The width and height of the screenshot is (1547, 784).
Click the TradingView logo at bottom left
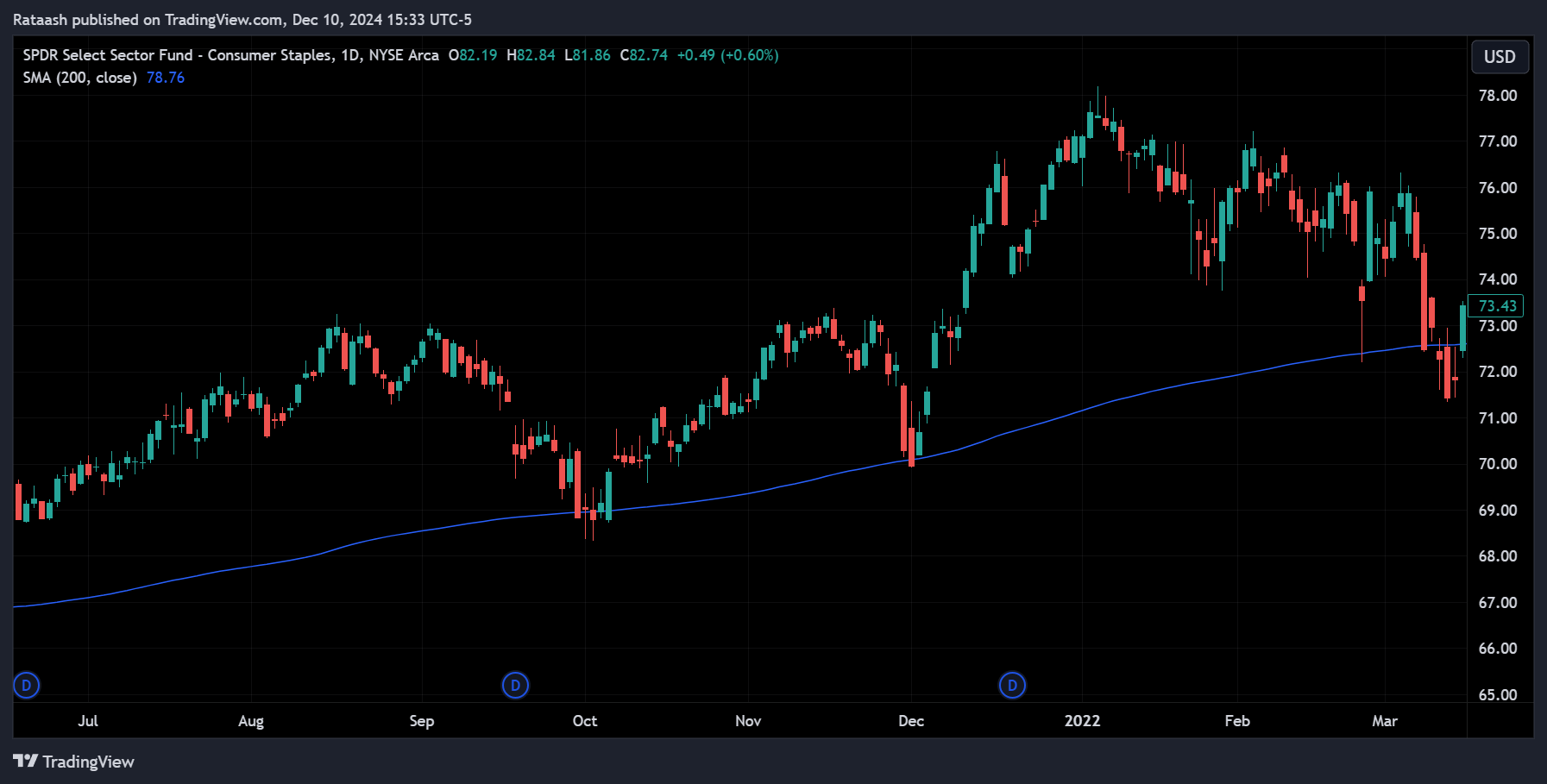pos(74,762)
